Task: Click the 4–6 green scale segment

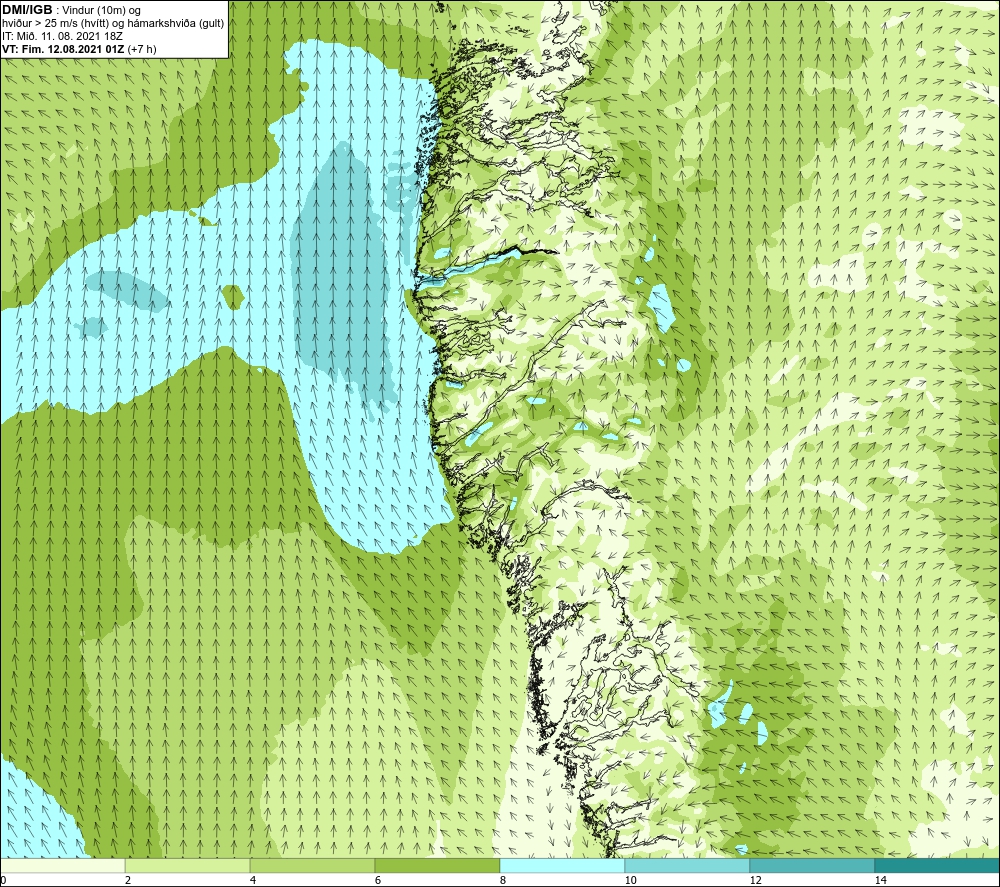Action: (312, 866)
